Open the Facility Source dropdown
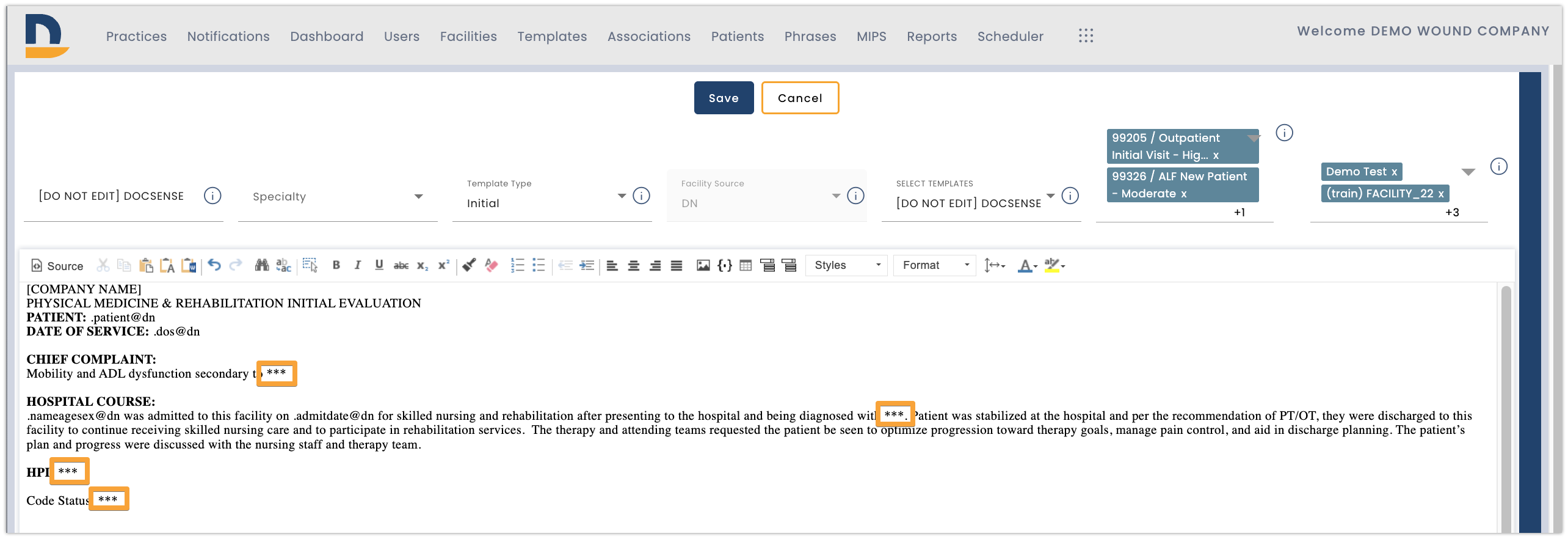The image size is (1568, 539). point(836,196)
